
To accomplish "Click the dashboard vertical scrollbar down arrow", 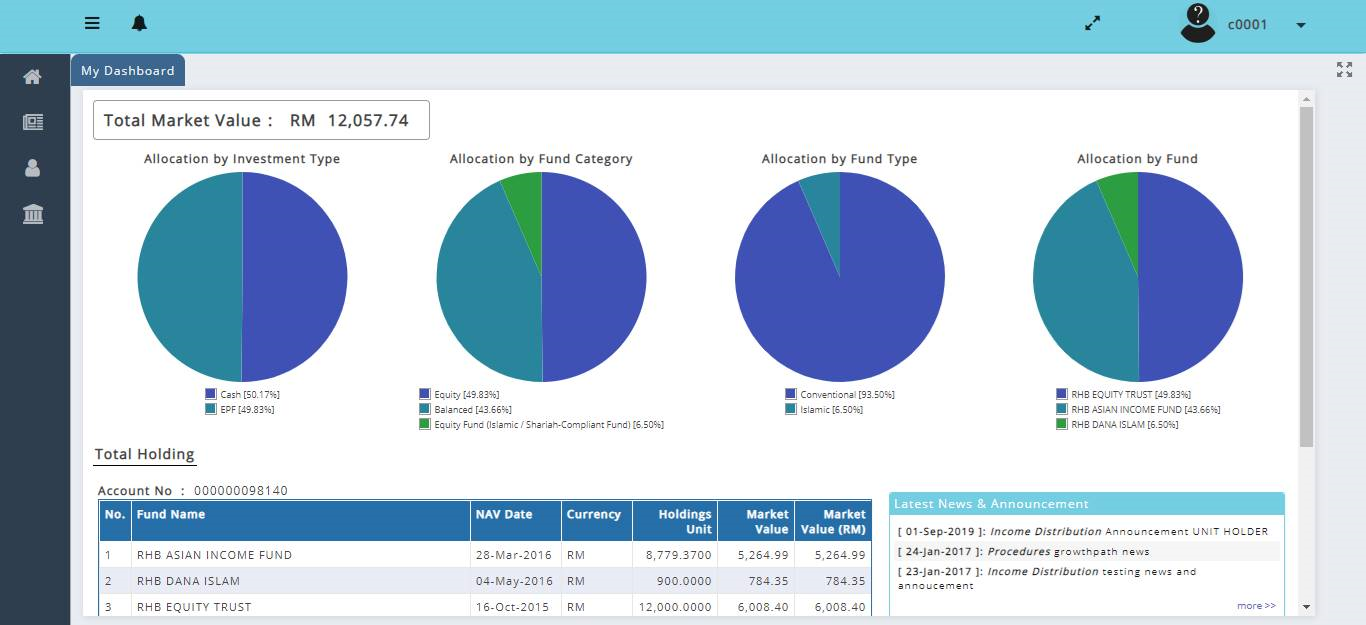I will [1305, 606].
